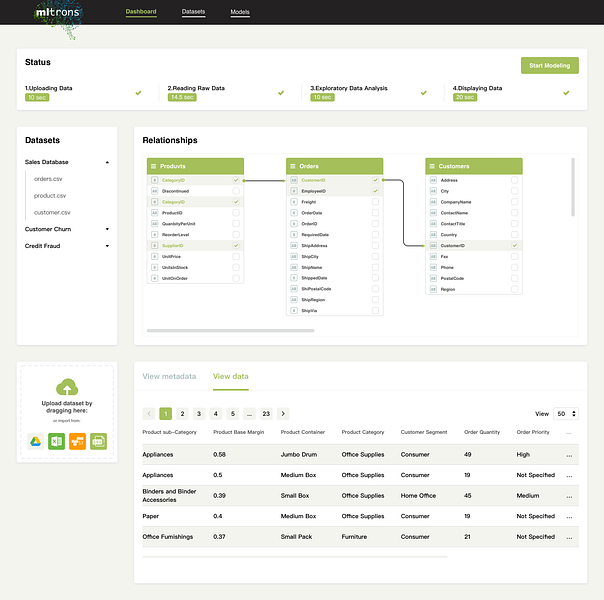Expand the Customer Churn dataset
This screenshot has height=600, width=604.
(x=107, y=229)
